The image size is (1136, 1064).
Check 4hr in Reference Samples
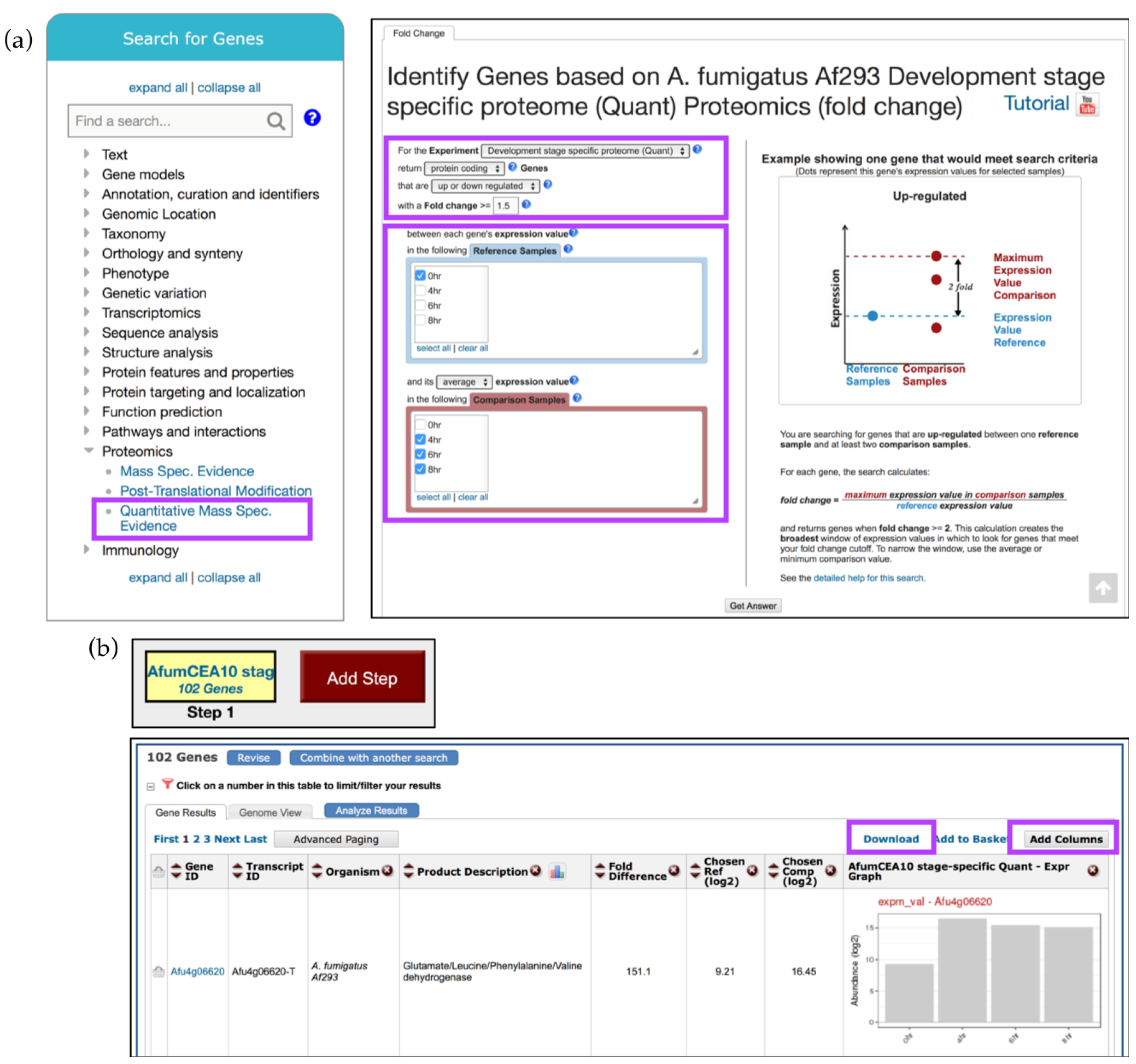[x=421, y=290]
